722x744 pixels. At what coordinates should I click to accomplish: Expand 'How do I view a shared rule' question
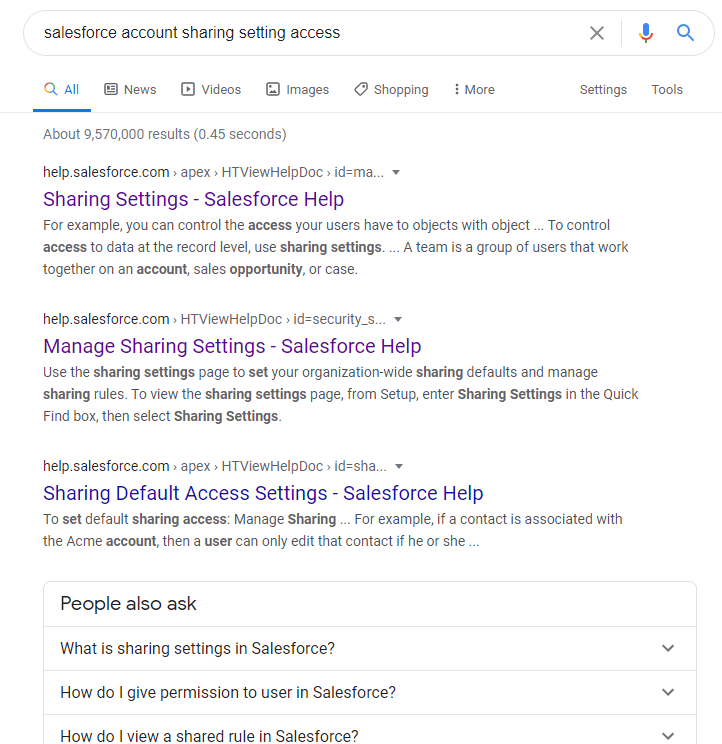point(370,731)
